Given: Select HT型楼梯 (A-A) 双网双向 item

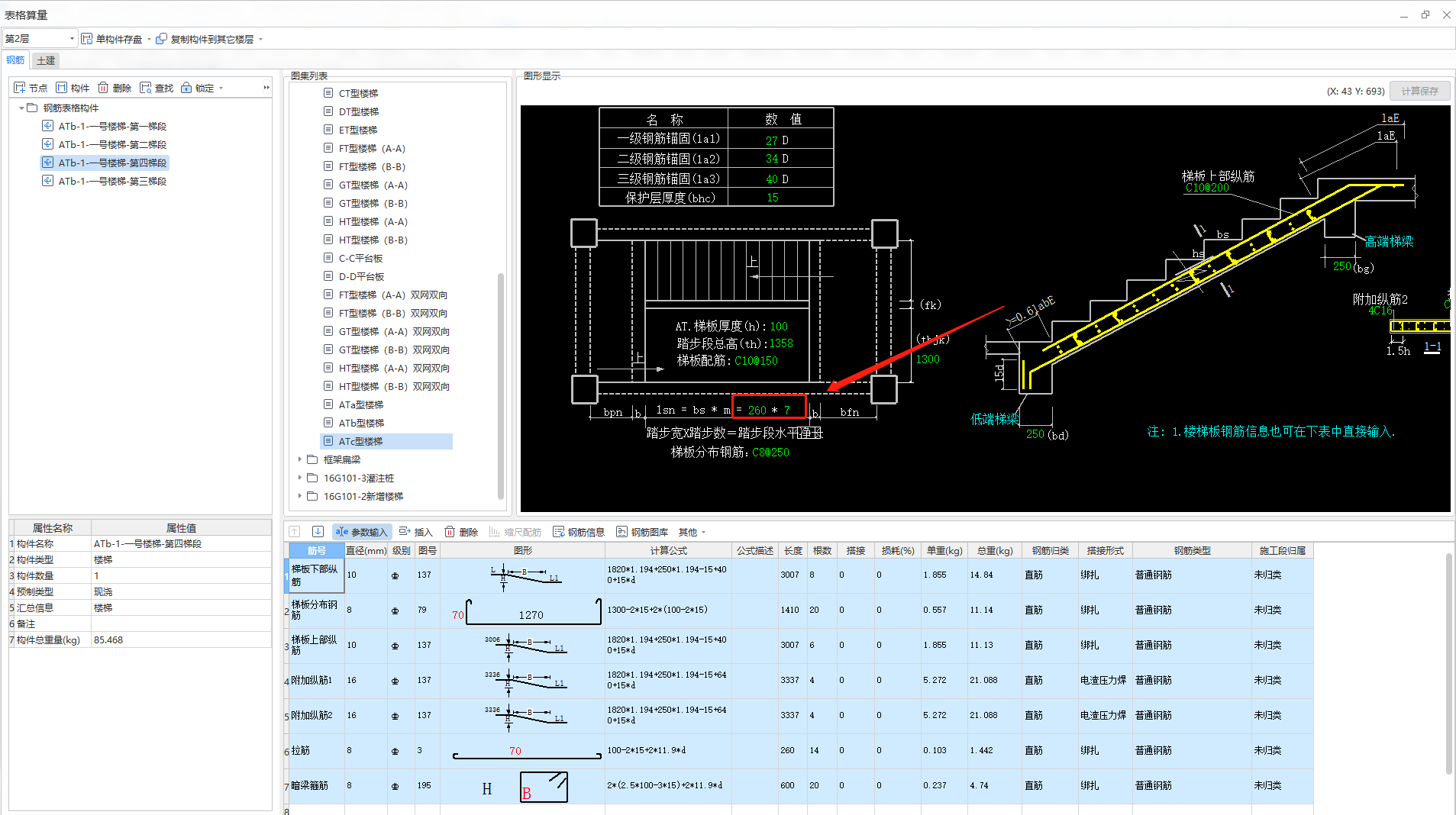Looking at the screenshot, I should point(394,368).
